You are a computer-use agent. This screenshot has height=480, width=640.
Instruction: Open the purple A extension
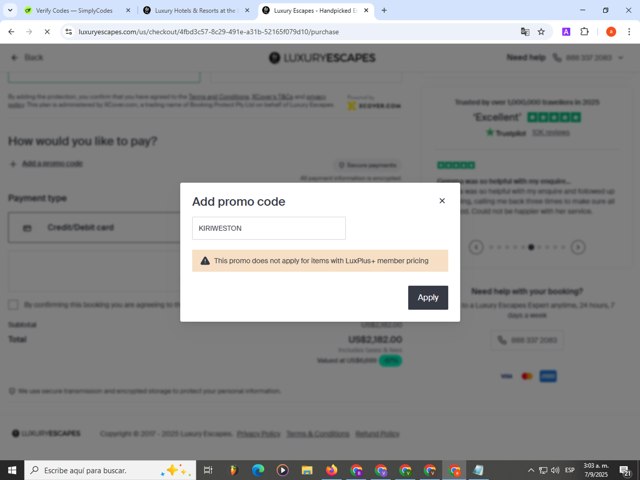tap(566, 32)
